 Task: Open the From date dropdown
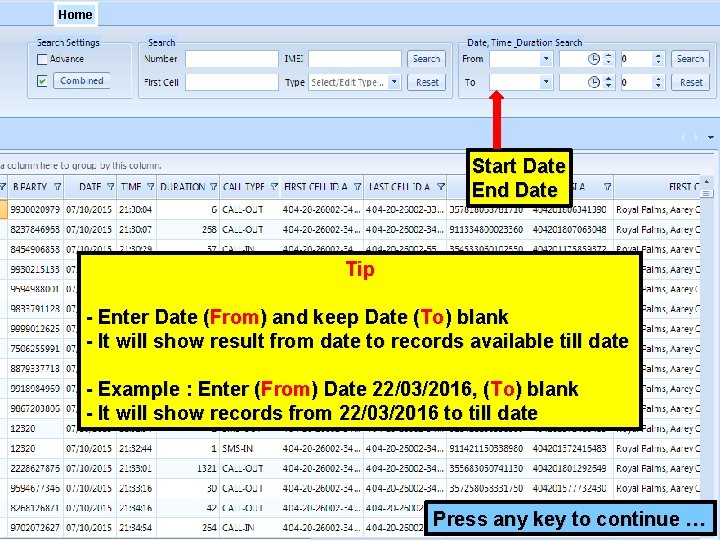[546, 59]
